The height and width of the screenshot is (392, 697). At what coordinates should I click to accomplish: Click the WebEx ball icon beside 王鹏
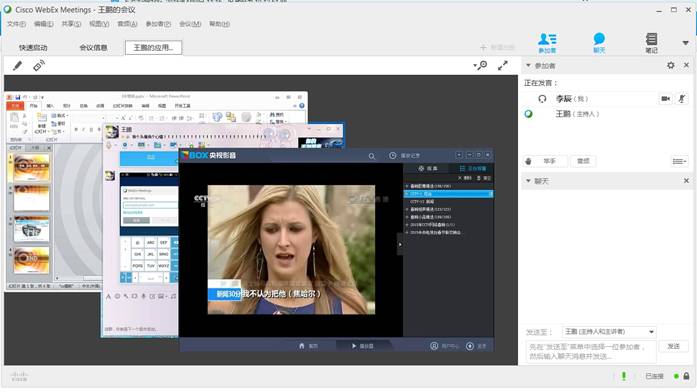pyautogui.click(x=529, y=114)
